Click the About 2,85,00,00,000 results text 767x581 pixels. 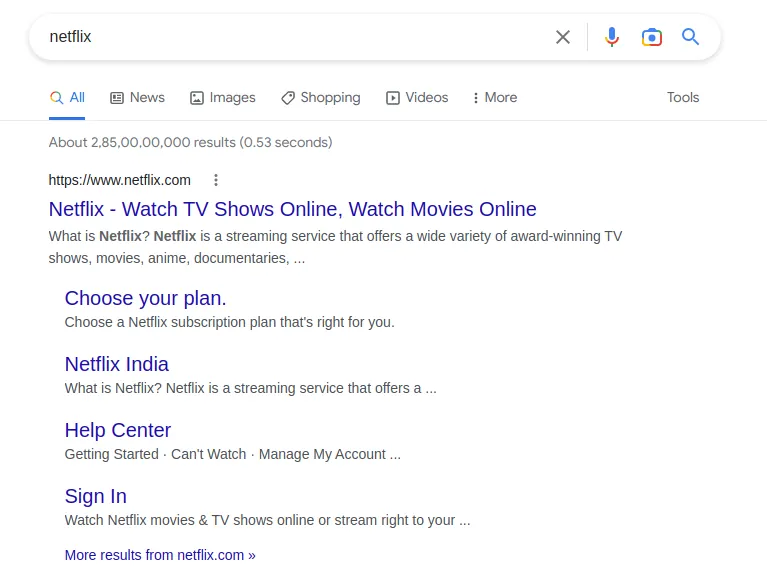[x=190, y=142]
